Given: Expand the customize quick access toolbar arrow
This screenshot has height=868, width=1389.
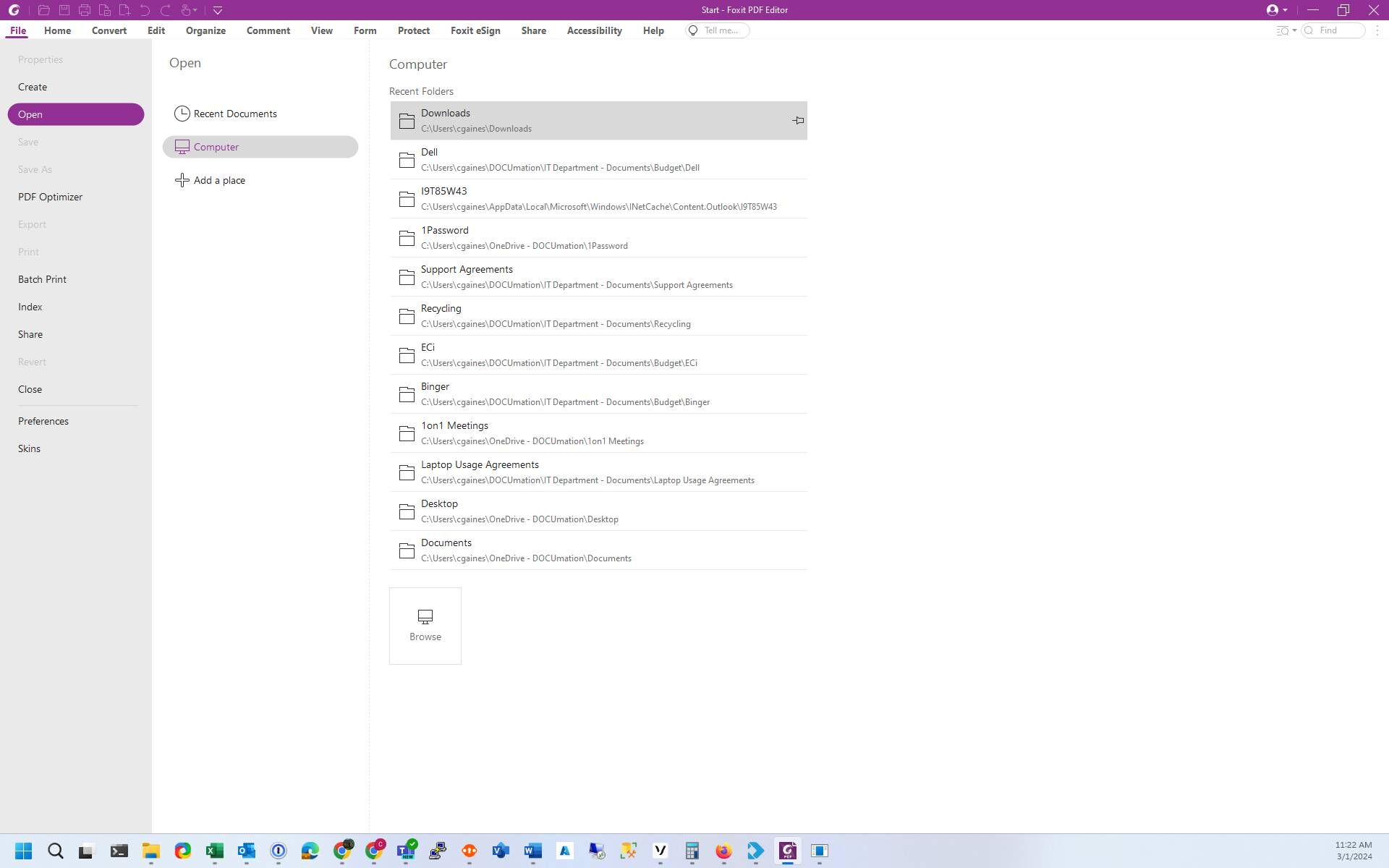Looking at the screenshot, I should click(218, 10).
